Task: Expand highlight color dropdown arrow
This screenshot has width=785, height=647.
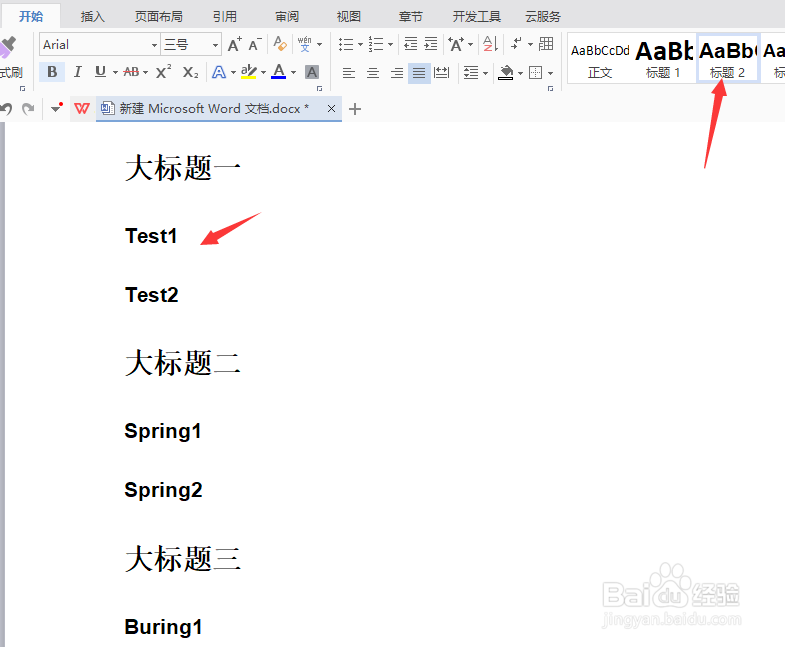Action: point(263,73)
